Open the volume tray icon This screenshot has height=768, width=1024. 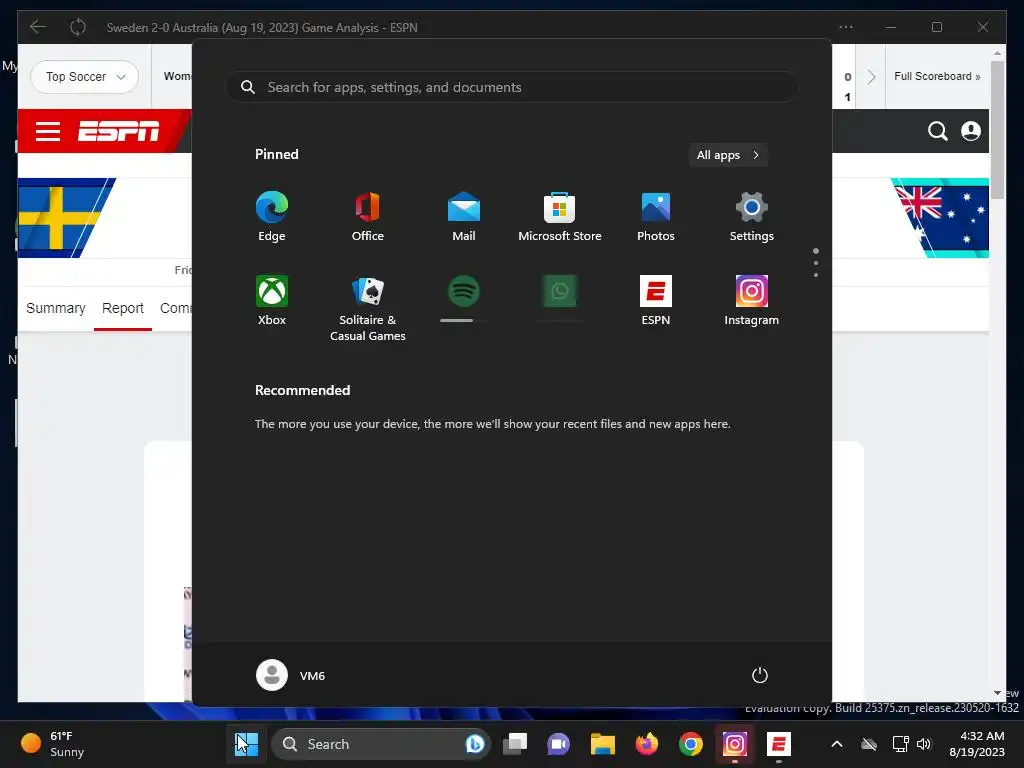pos(924,744)
